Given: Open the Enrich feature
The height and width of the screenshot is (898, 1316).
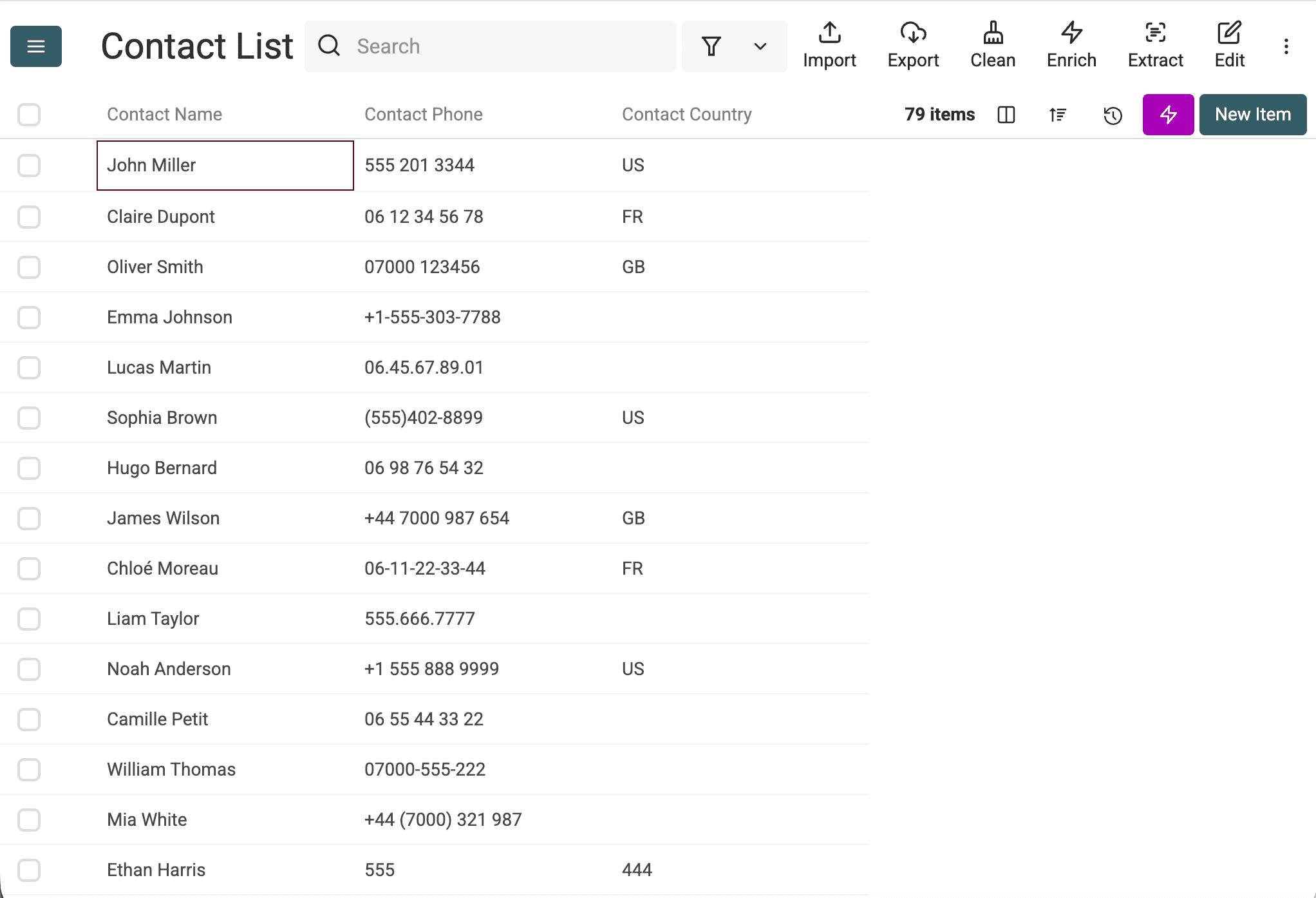Looking at the screenshot, I should pos(1071,45).
